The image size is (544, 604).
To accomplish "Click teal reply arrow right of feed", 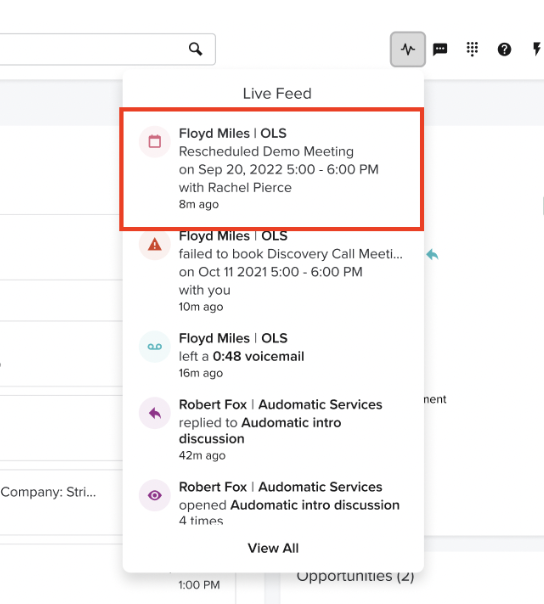I will coord(432,254).
